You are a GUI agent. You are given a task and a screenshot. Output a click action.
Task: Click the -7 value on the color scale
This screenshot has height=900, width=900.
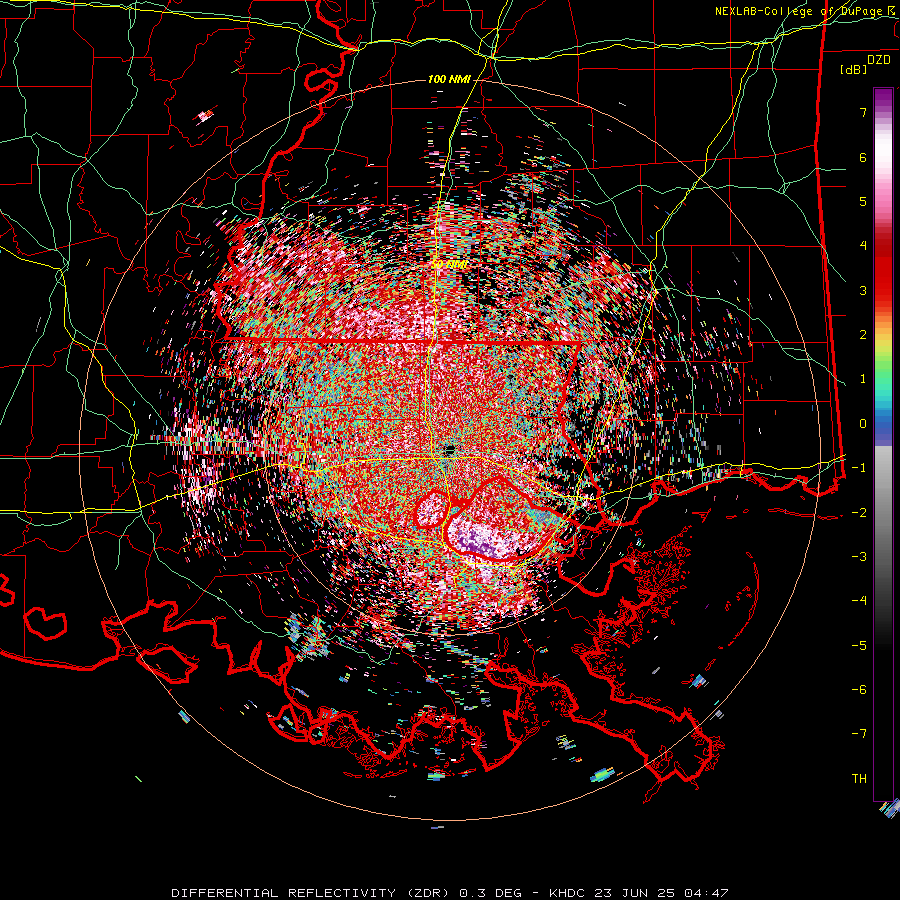tap(859, 734)
